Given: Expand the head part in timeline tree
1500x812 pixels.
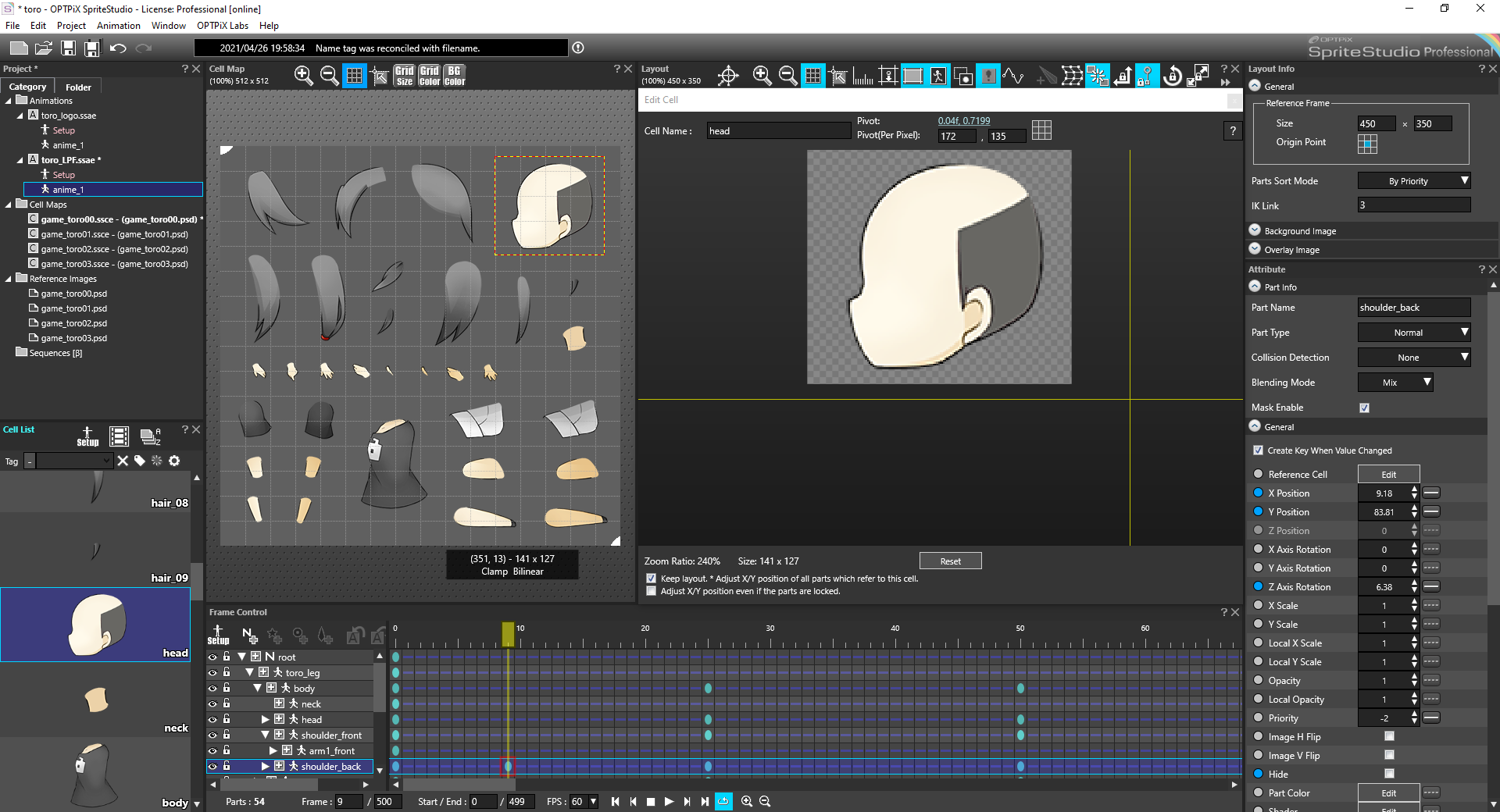Looking at the screenshot, I should pyautogui.click(x=265, y=719).
